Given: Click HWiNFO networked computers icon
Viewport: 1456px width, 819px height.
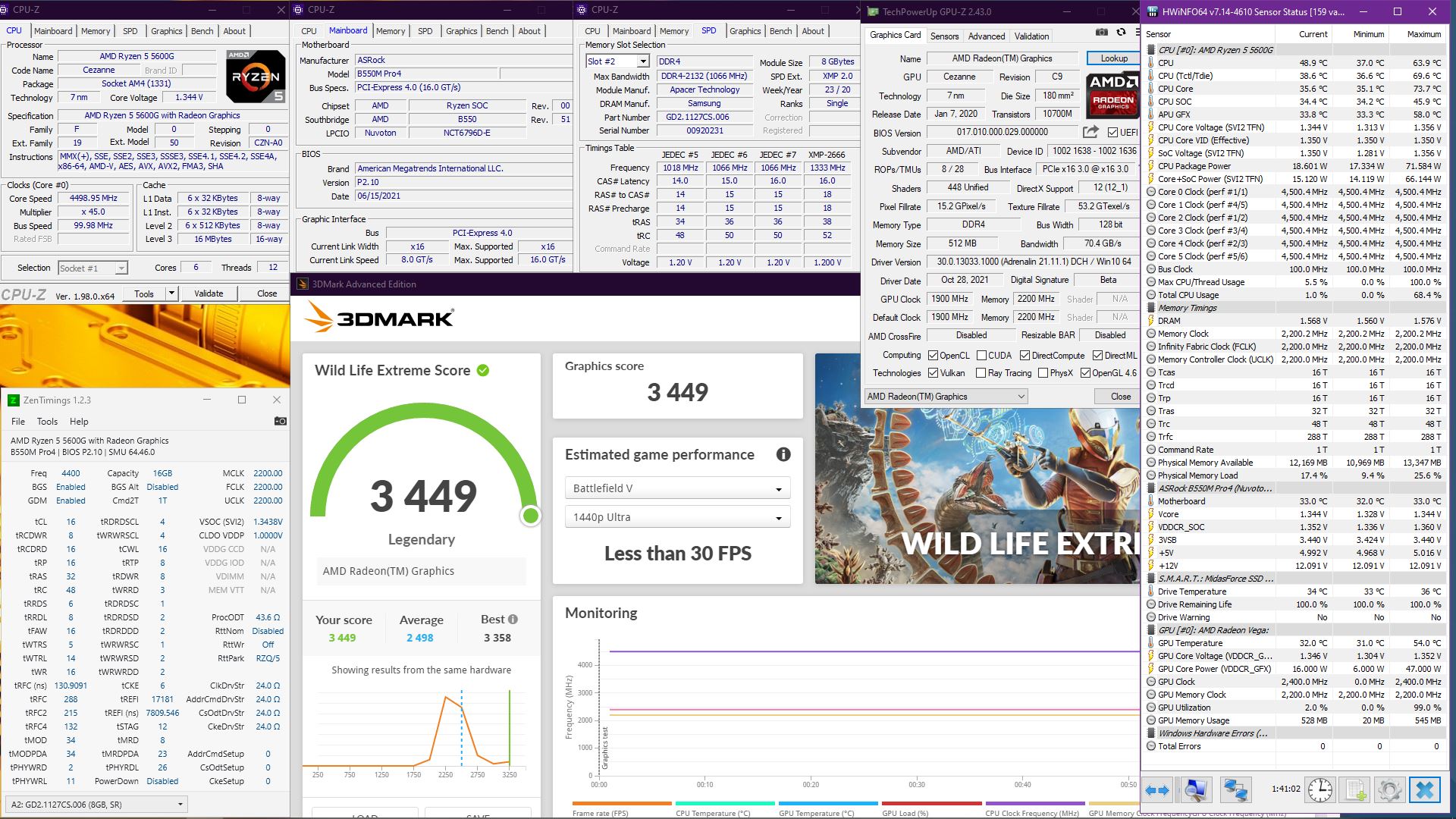Looking at the screenshot, I should click(1235, 790).
